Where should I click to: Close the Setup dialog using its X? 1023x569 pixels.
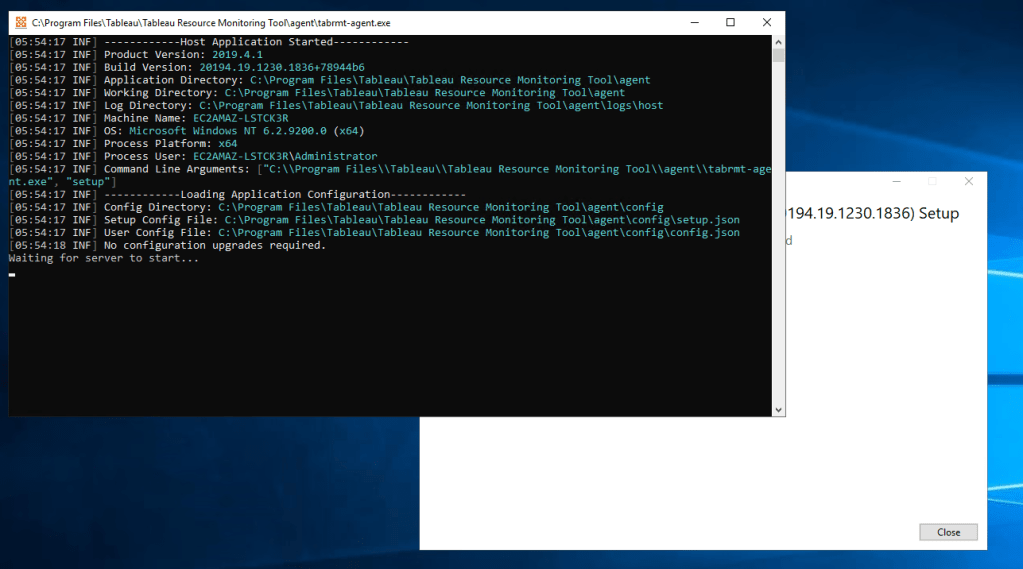point(968,181)
